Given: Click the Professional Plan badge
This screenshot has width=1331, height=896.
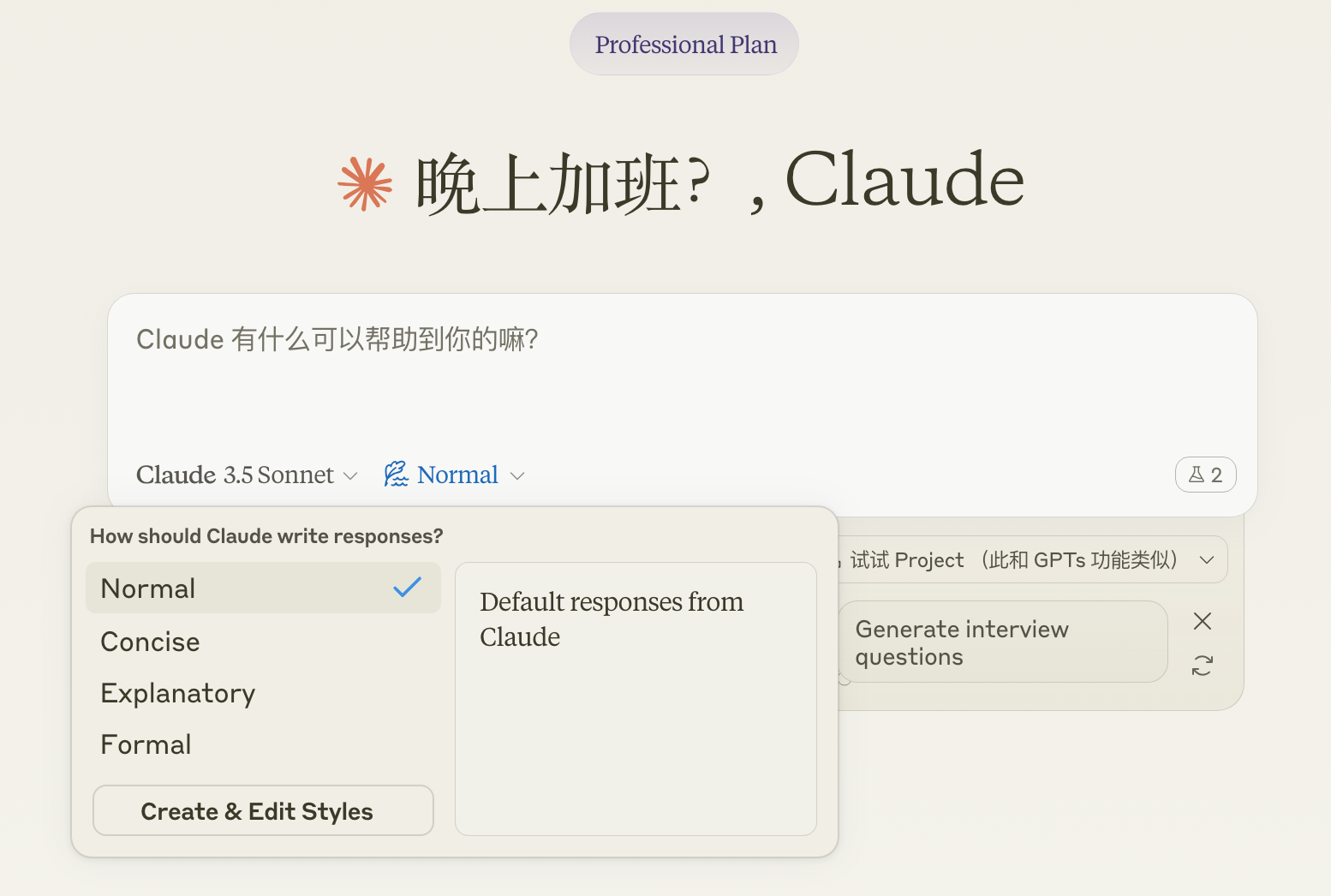Looking at the screenshot, I should click(685, 45).
